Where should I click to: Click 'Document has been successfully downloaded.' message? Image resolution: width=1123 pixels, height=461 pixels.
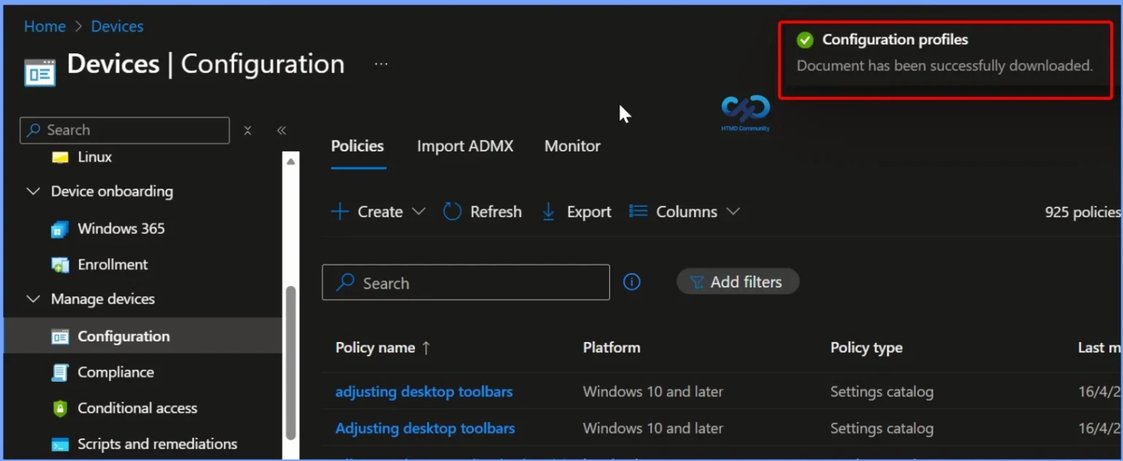[x=945, y=66]
